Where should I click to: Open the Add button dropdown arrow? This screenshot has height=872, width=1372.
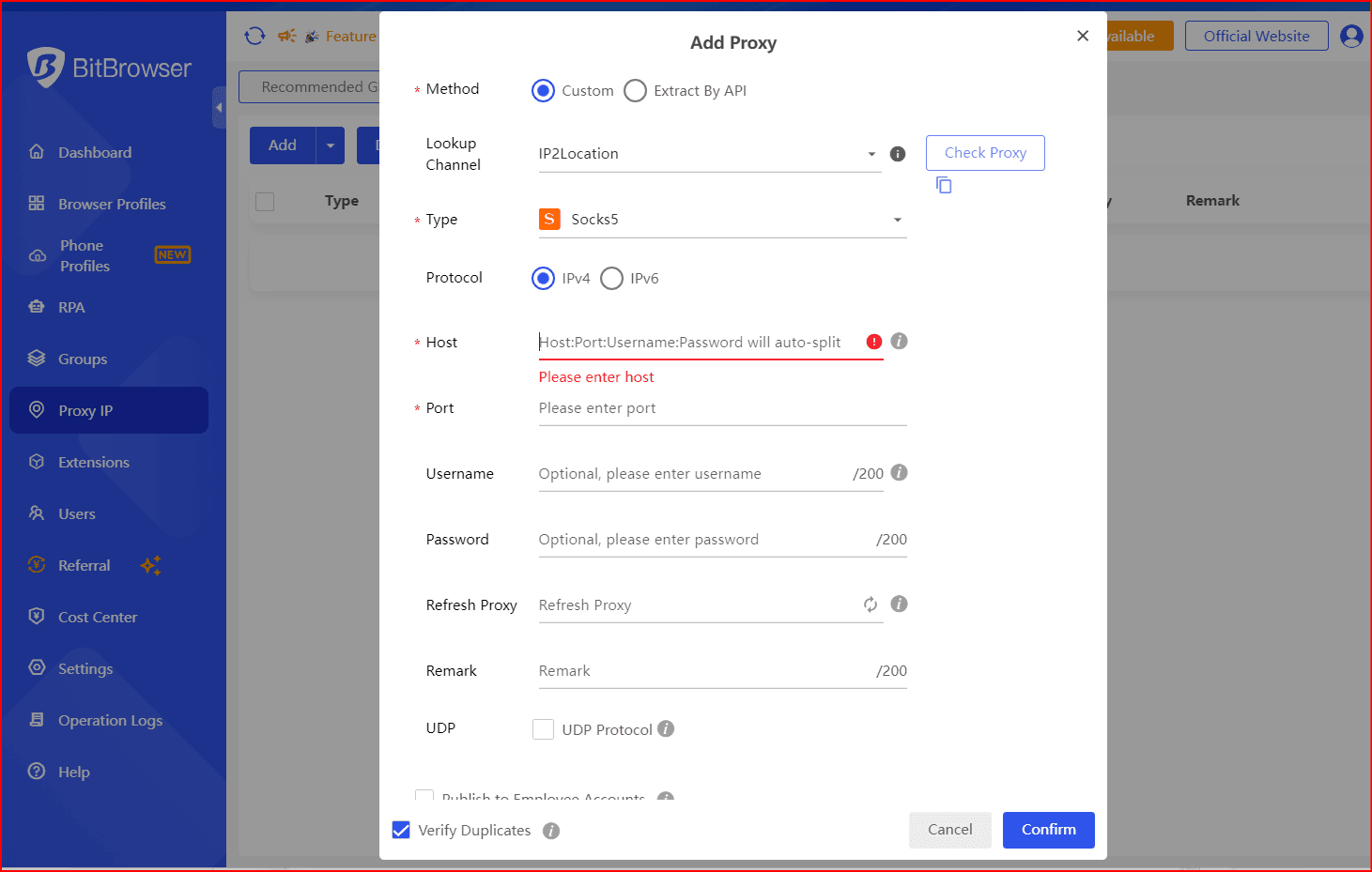tap(331, 145)
